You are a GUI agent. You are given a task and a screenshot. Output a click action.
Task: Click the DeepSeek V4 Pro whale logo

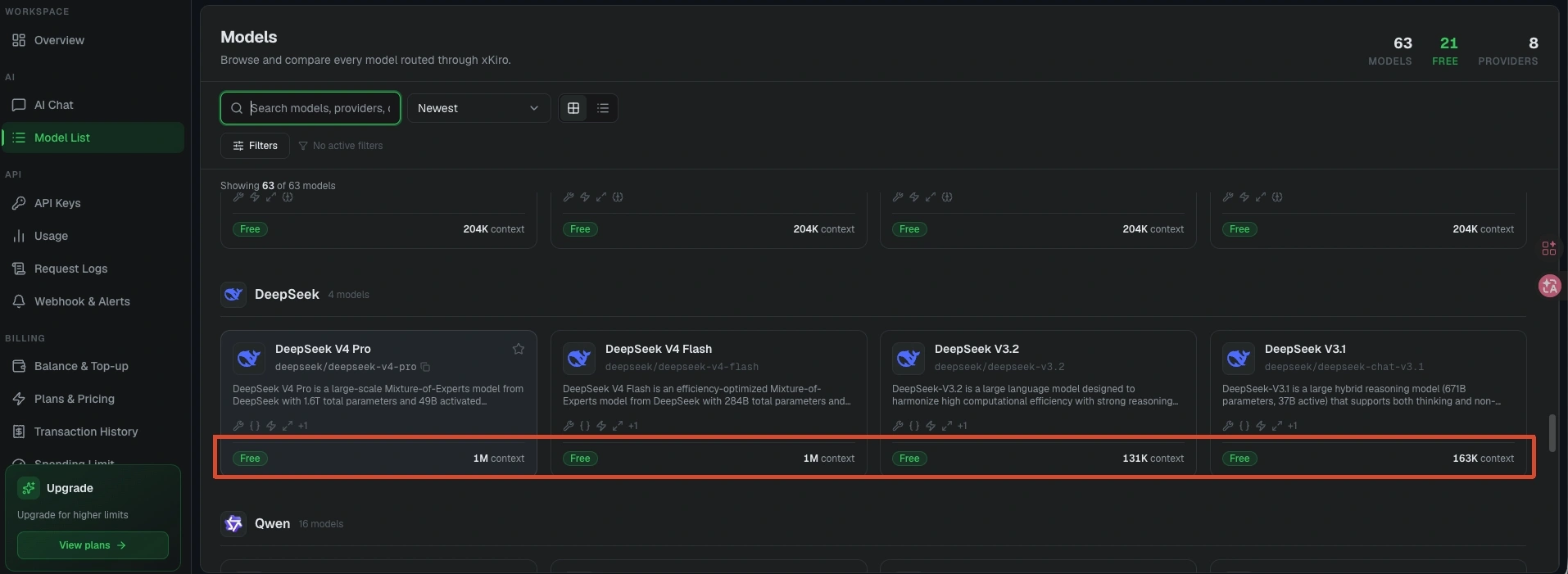pos(249,358)
